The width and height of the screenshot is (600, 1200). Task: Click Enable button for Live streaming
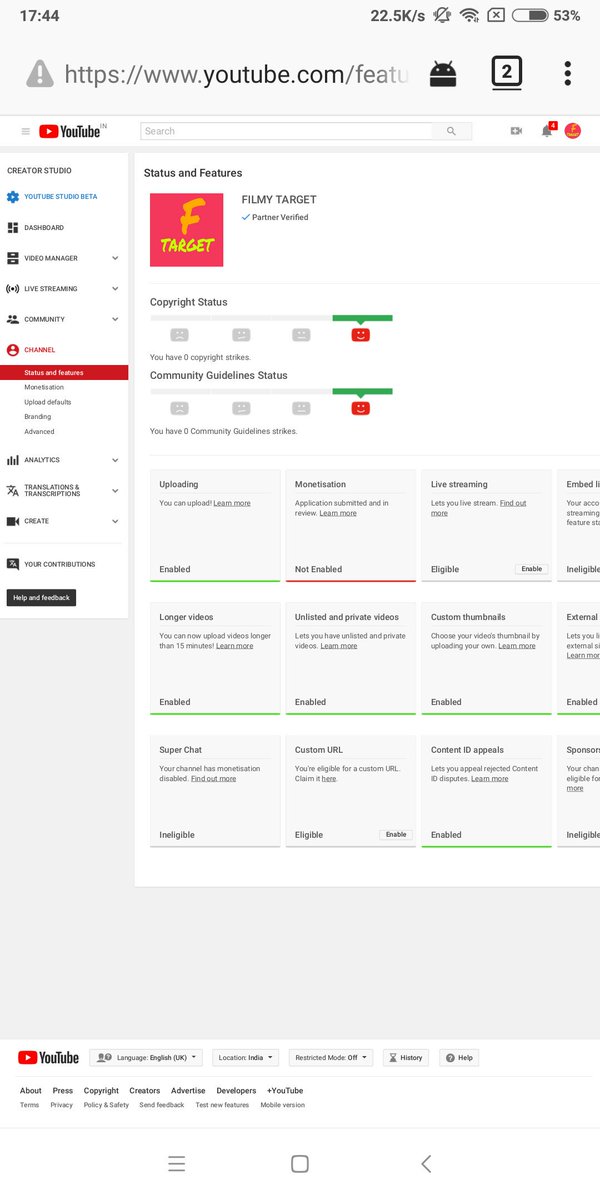tap(532, 569)
